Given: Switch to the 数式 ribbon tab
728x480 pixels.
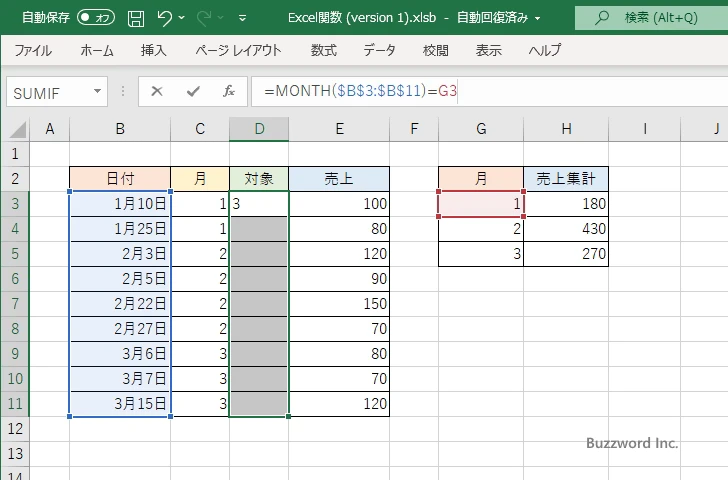Looking at the screenshot, I should (x=323, y=50).
